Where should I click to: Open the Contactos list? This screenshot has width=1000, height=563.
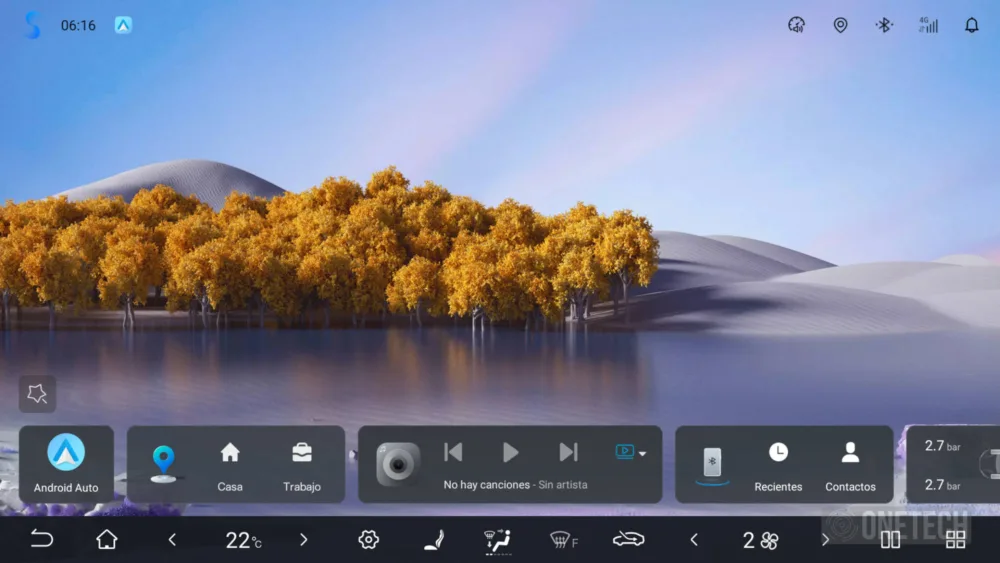coord(850,465)
